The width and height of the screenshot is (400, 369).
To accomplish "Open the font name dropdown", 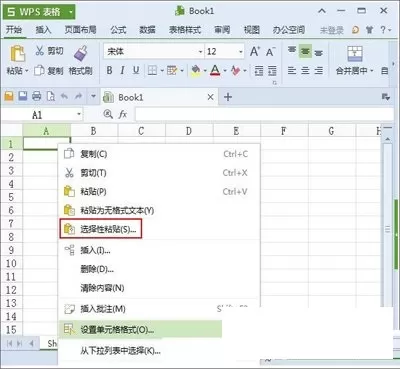I will coord(200,52).
